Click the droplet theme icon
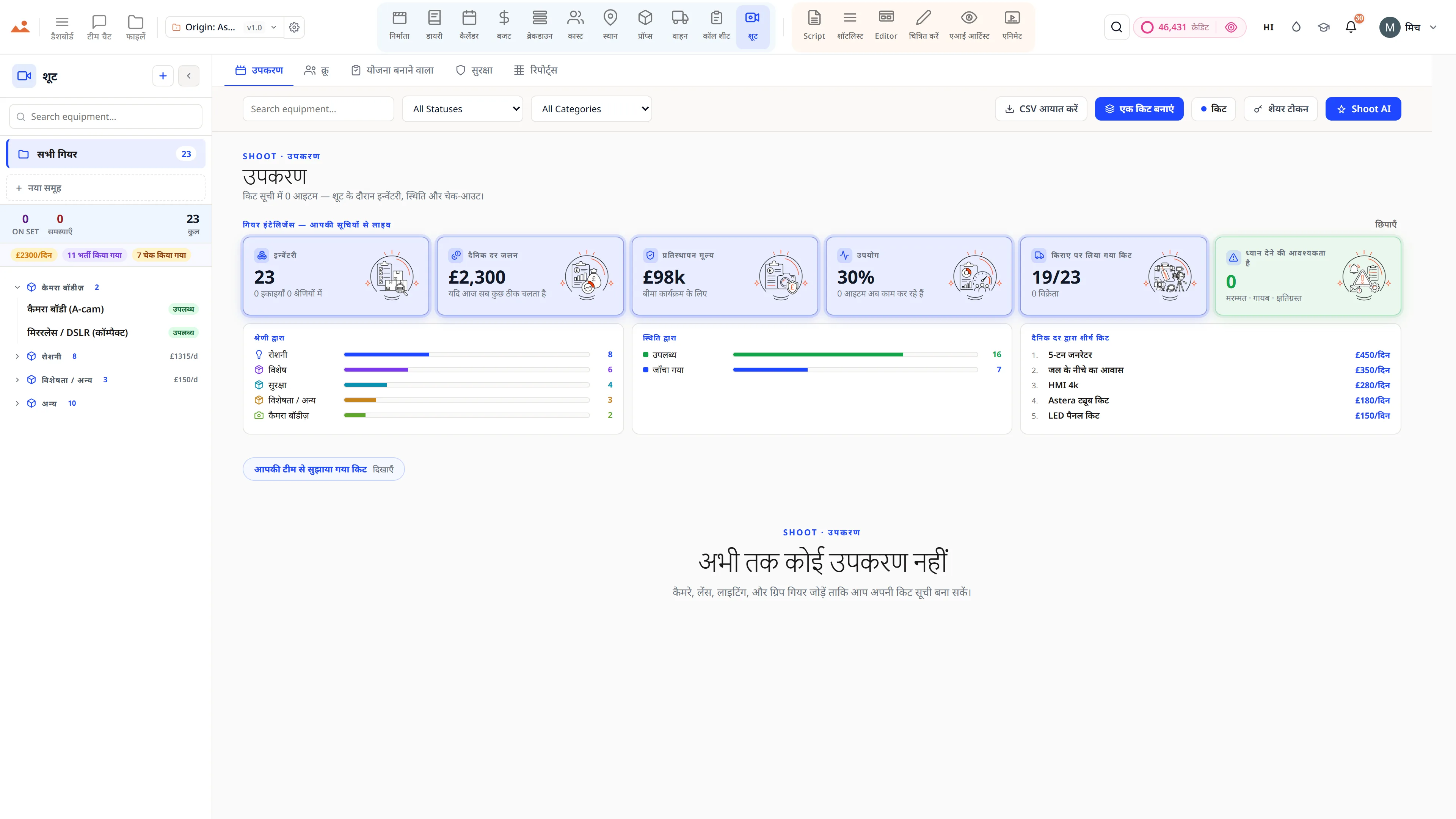The image size is (1456, 819). tap(1296, 27)
